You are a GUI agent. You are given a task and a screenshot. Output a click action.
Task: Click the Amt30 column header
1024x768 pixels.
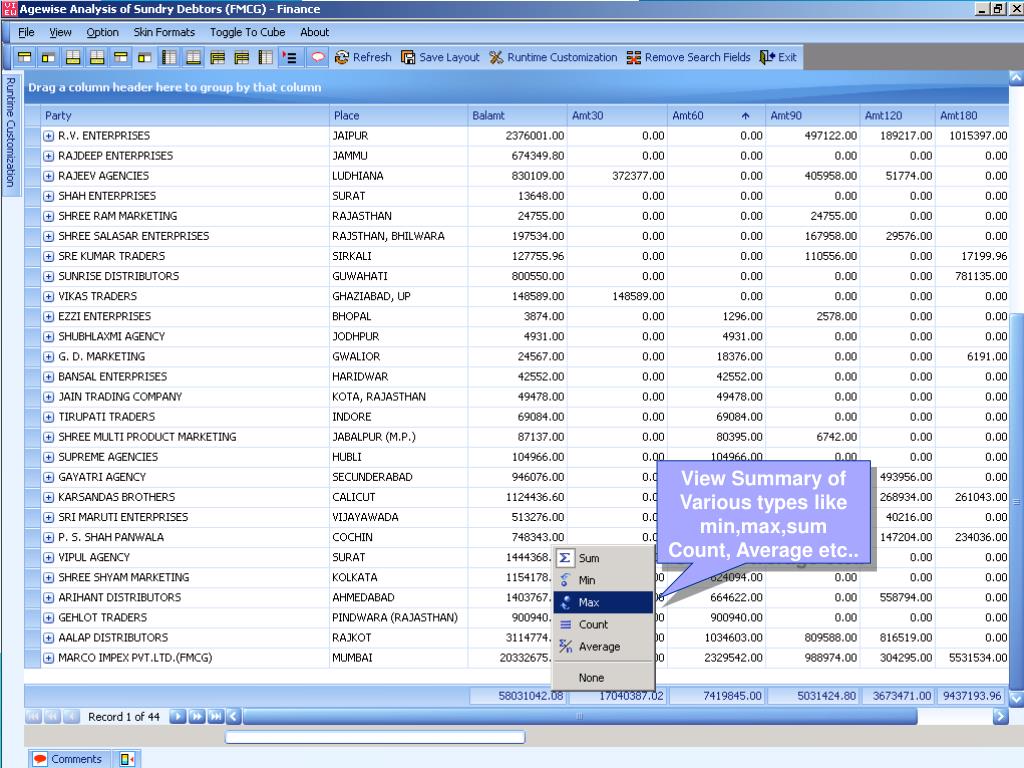pos(617,116)
